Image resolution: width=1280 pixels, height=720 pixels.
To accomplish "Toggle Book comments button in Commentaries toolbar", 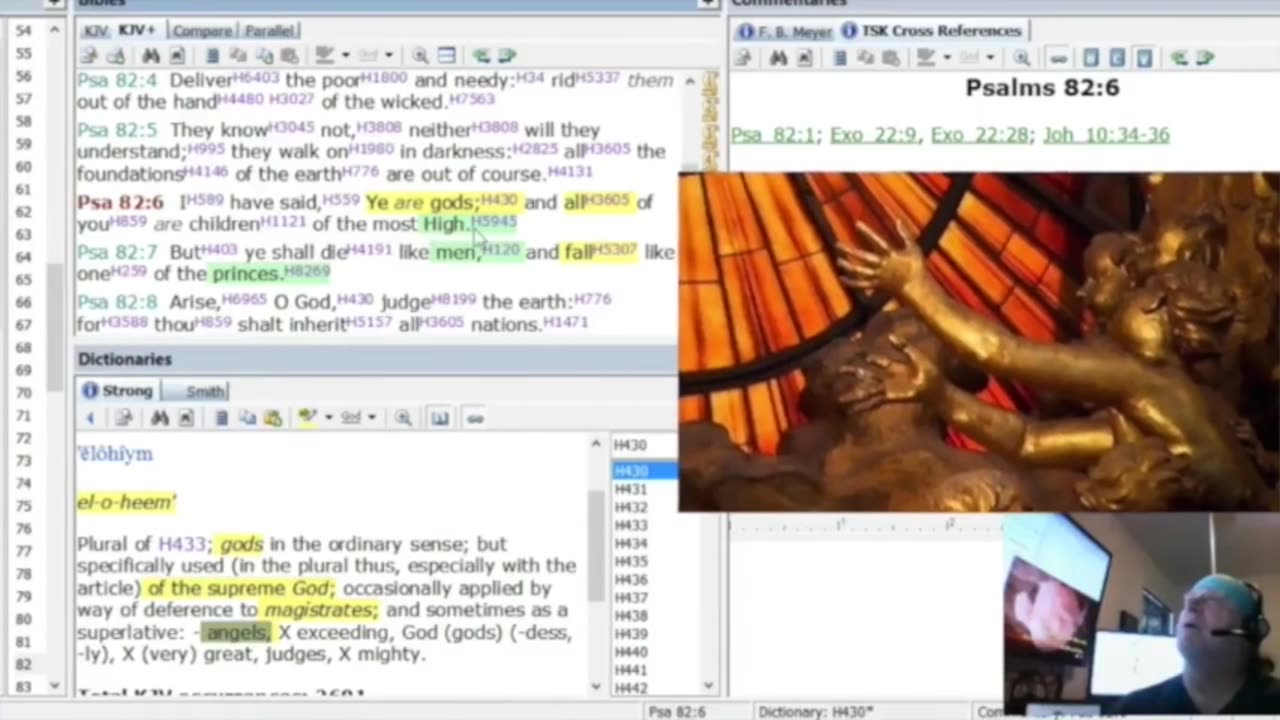I will pos(1091,58).
